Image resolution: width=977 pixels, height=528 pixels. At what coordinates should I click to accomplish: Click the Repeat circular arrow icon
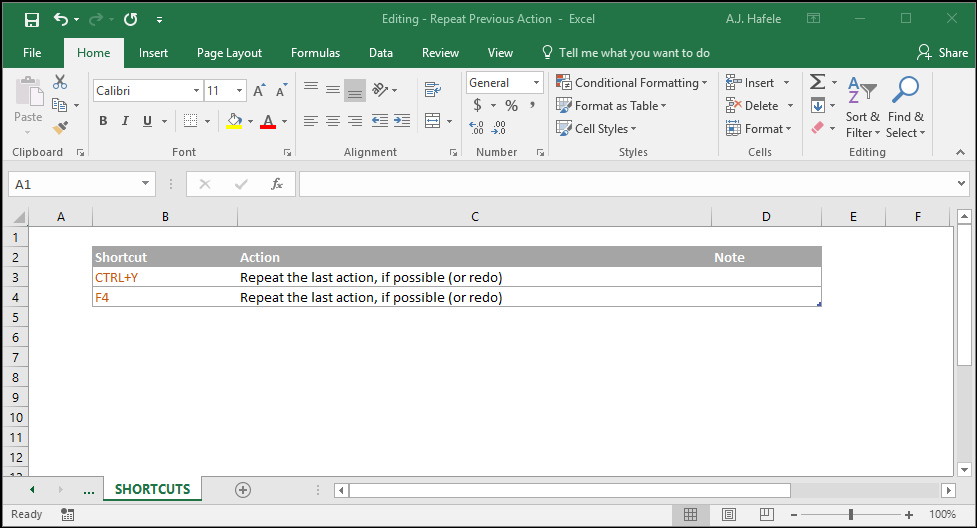click(130, 19)
